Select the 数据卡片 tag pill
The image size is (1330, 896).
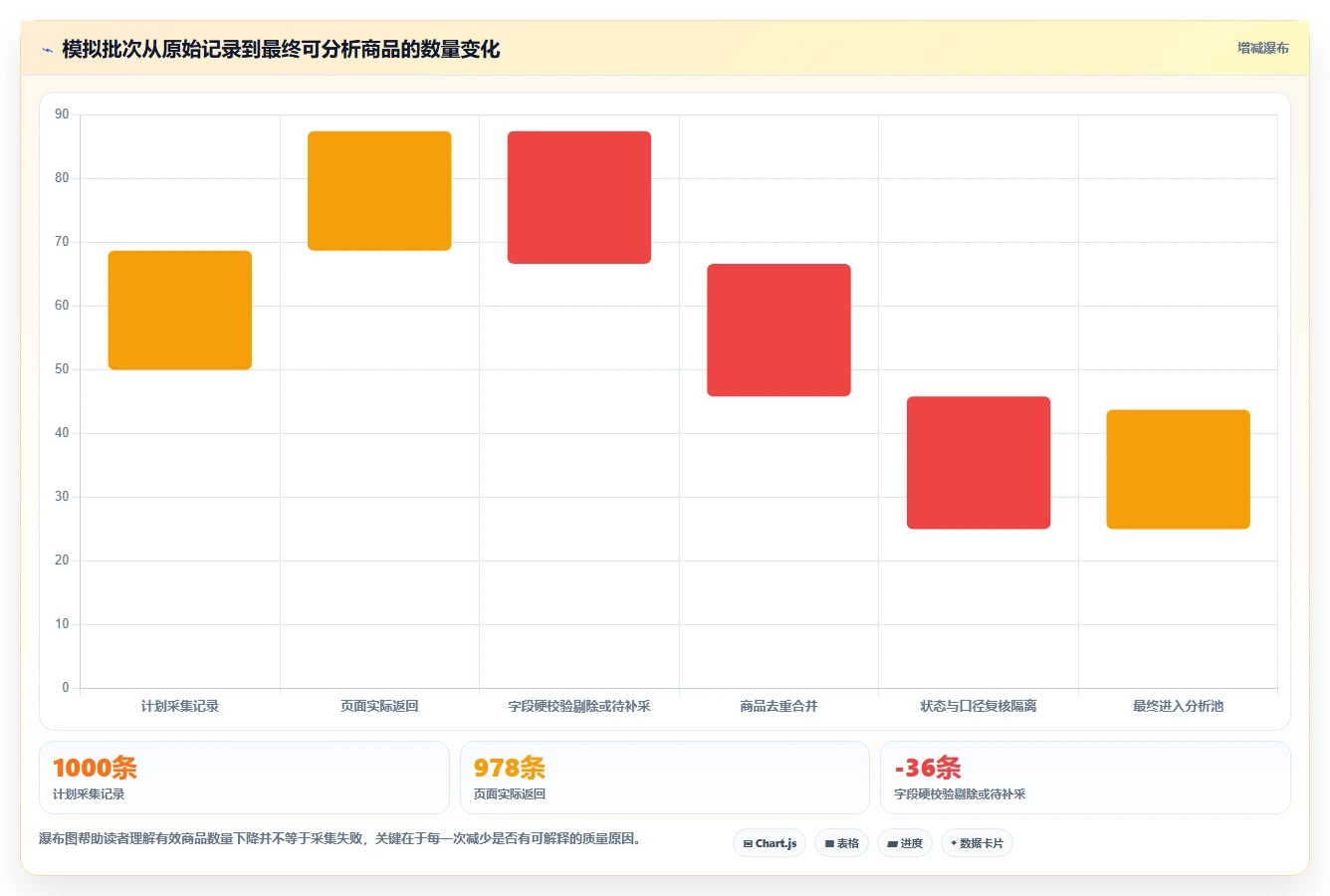977,843
